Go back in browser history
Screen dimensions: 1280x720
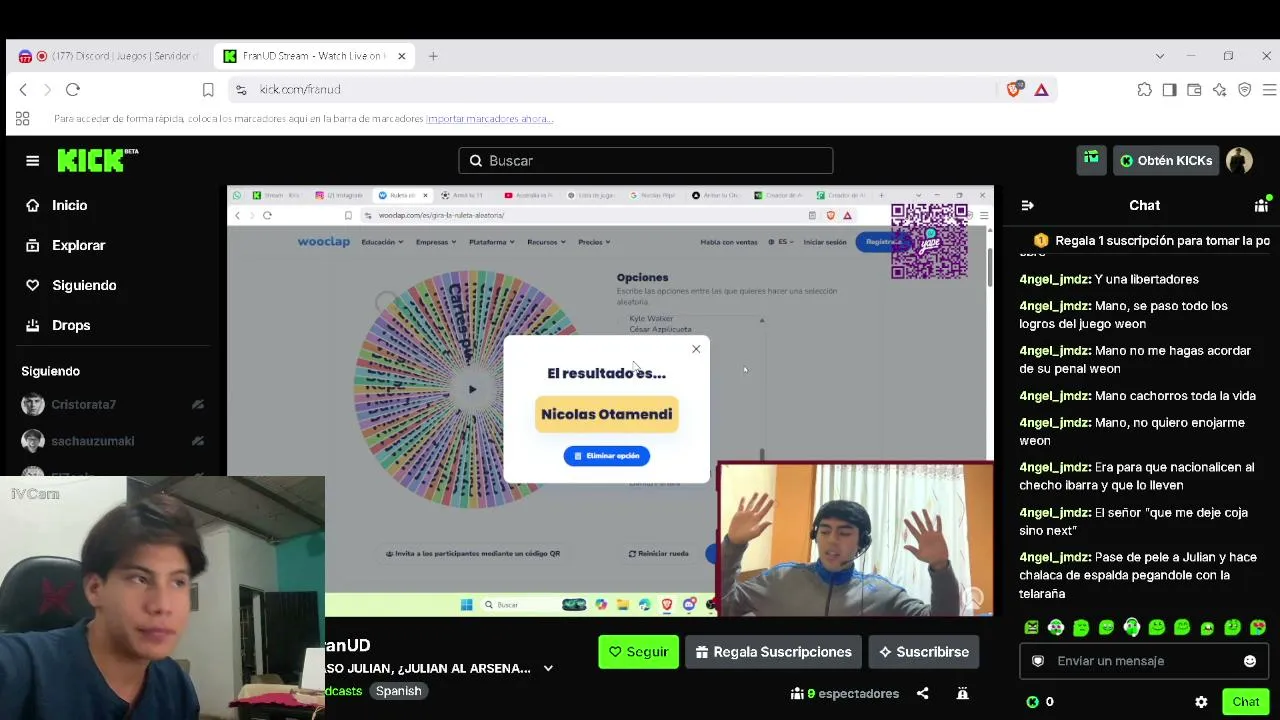click(x=23, y=90)
